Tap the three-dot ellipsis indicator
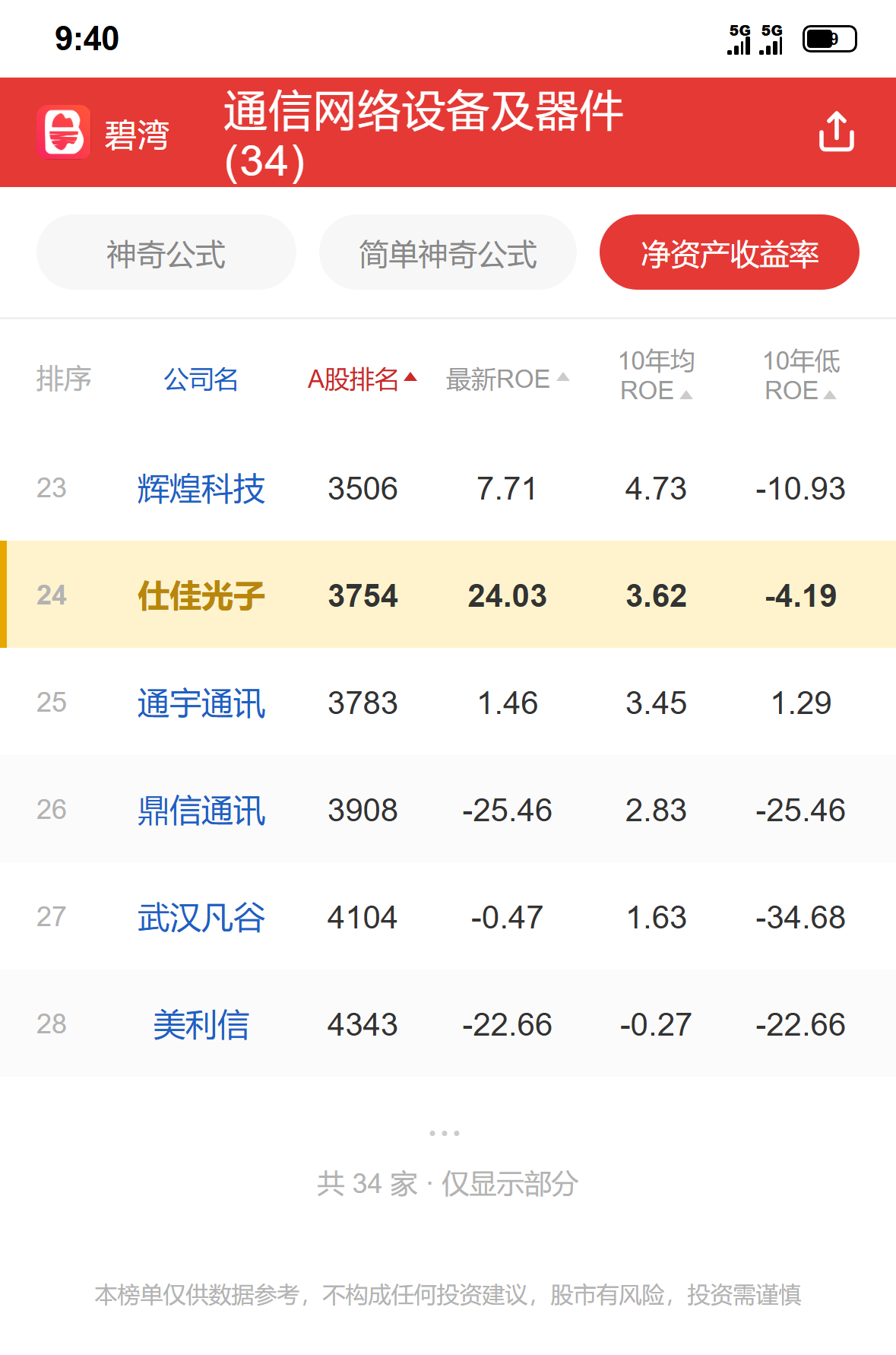The width and height of the screenshot is (896, 1355). pos(445,1133)
